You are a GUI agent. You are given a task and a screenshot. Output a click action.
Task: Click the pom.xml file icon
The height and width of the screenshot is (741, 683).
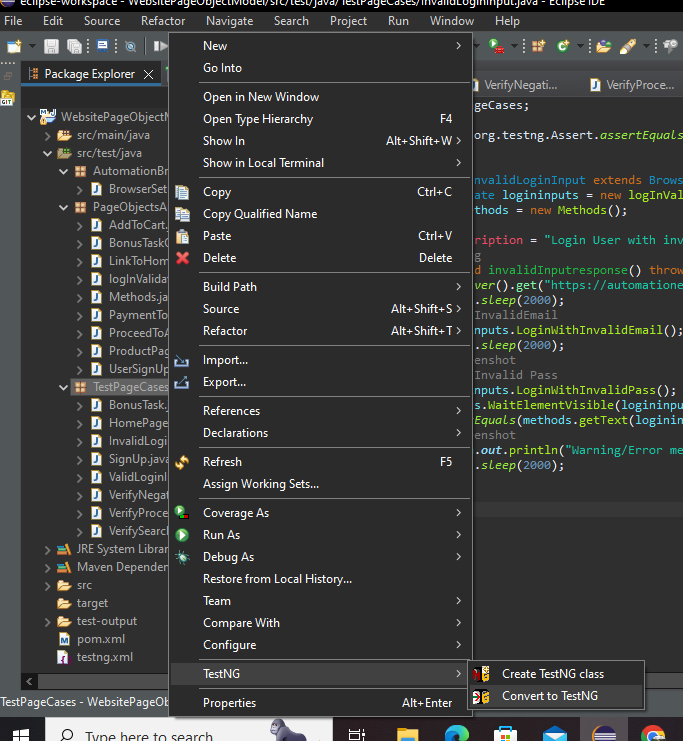64,639
